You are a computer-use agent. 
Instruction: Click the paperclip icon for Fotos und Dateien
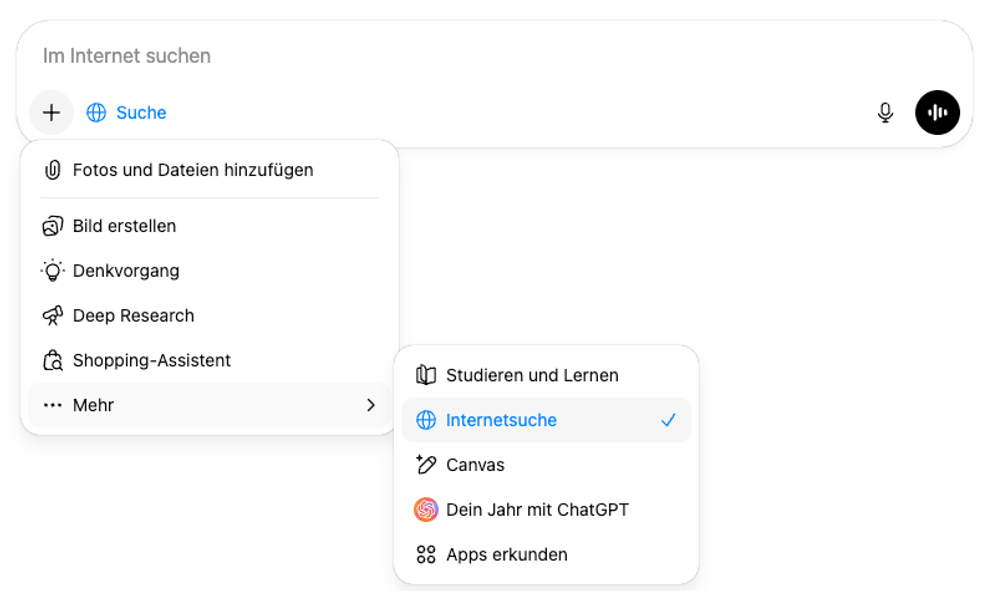coord(52,169)
